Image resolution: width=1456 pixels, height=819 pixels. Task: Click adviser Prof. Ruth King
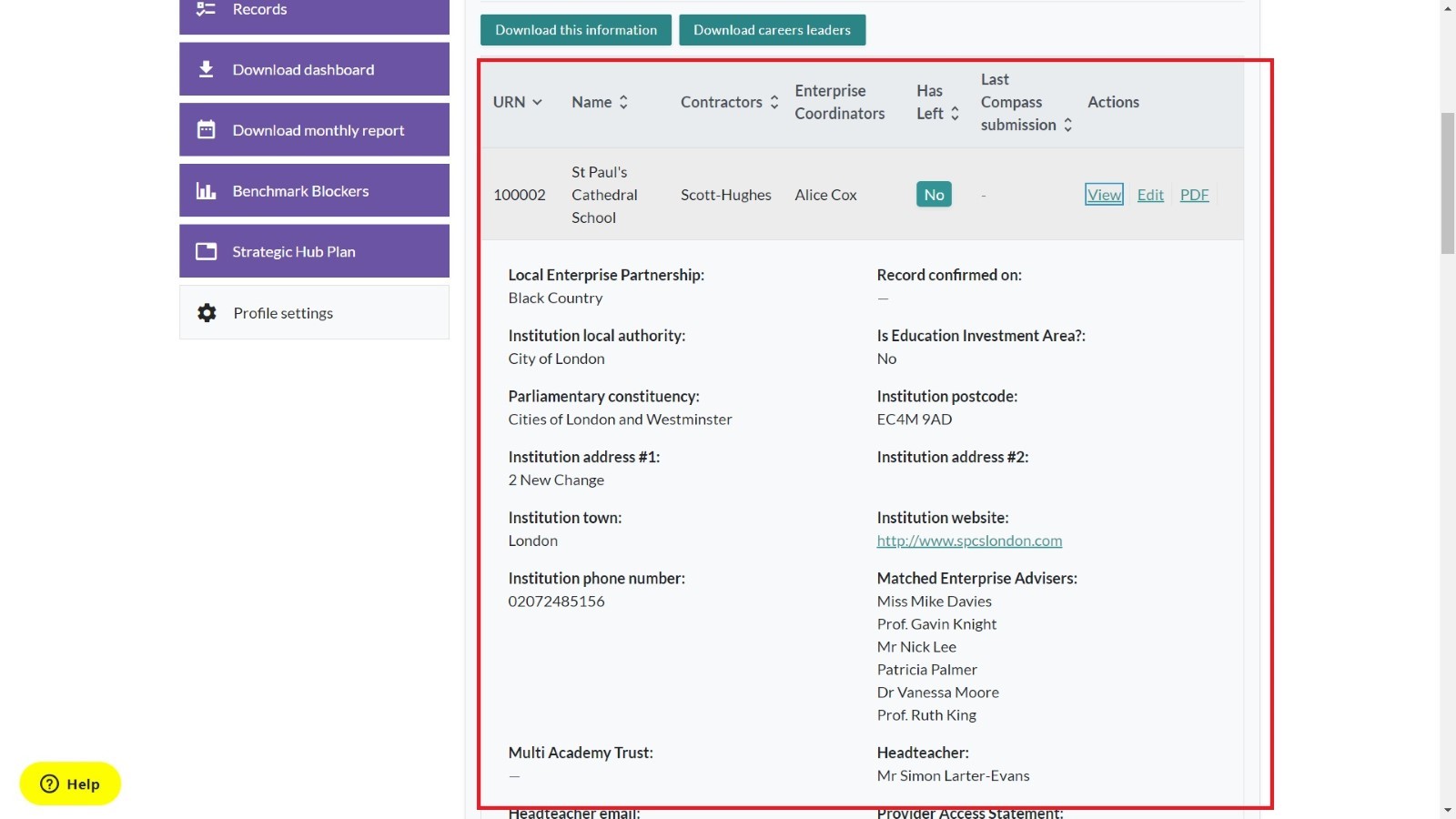pos(926,715)
